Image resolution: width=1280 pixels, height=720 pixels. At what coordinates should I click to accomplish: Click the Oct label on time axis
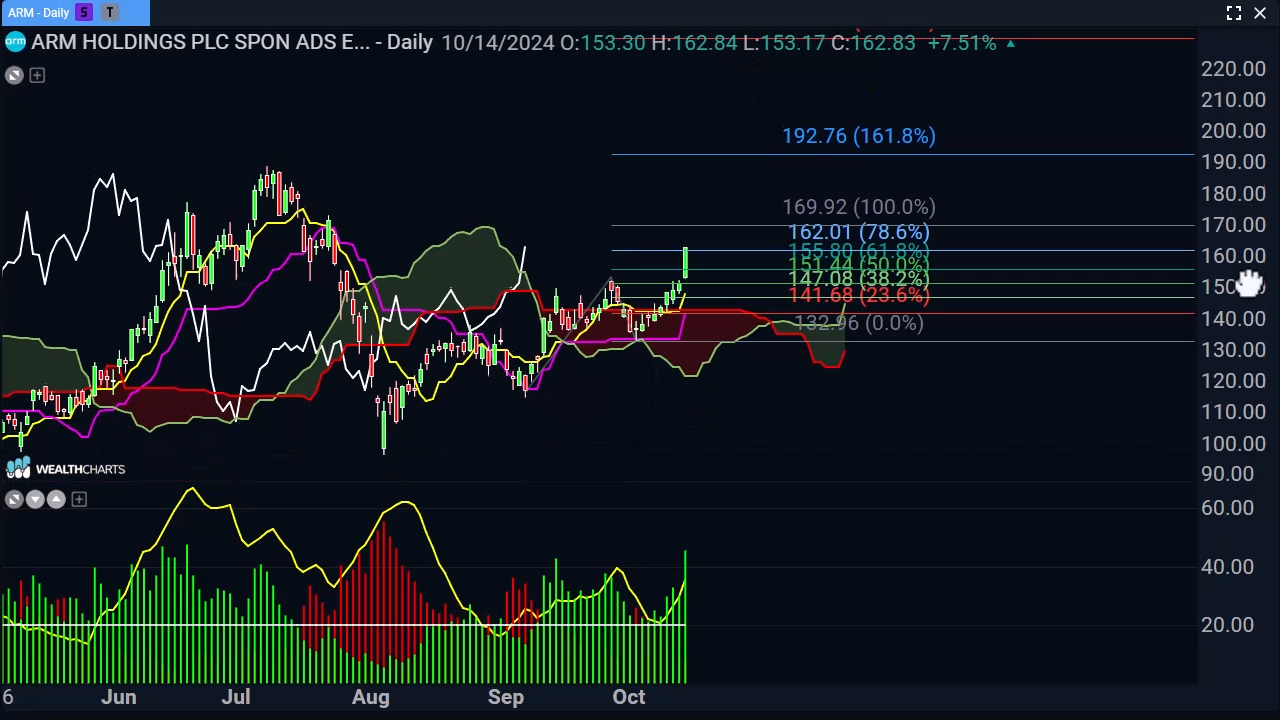(629, 697)
